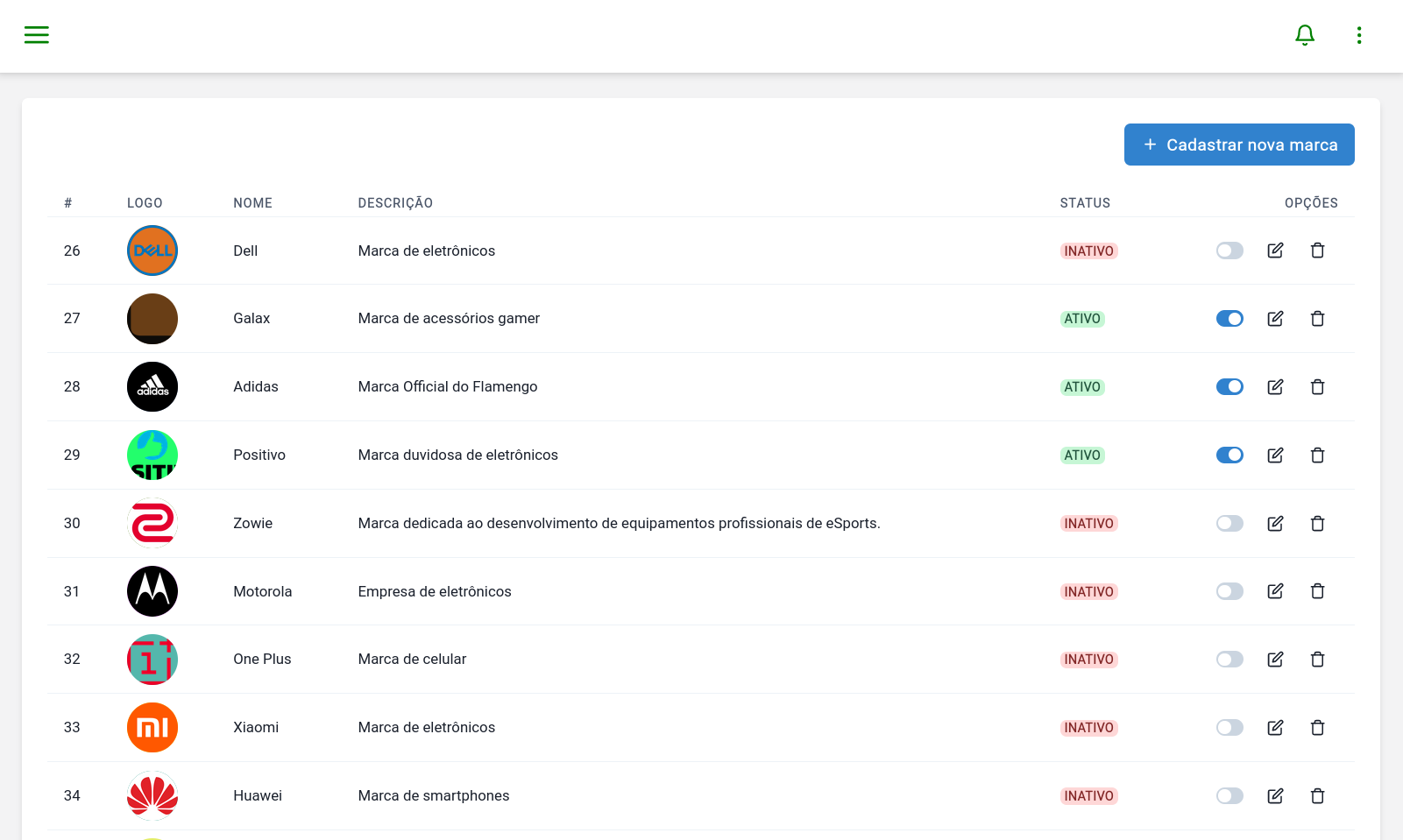The image size is (1403, 840).
Task: Click the Motorola logo thumbnail
Action: (x=152, y=591)
